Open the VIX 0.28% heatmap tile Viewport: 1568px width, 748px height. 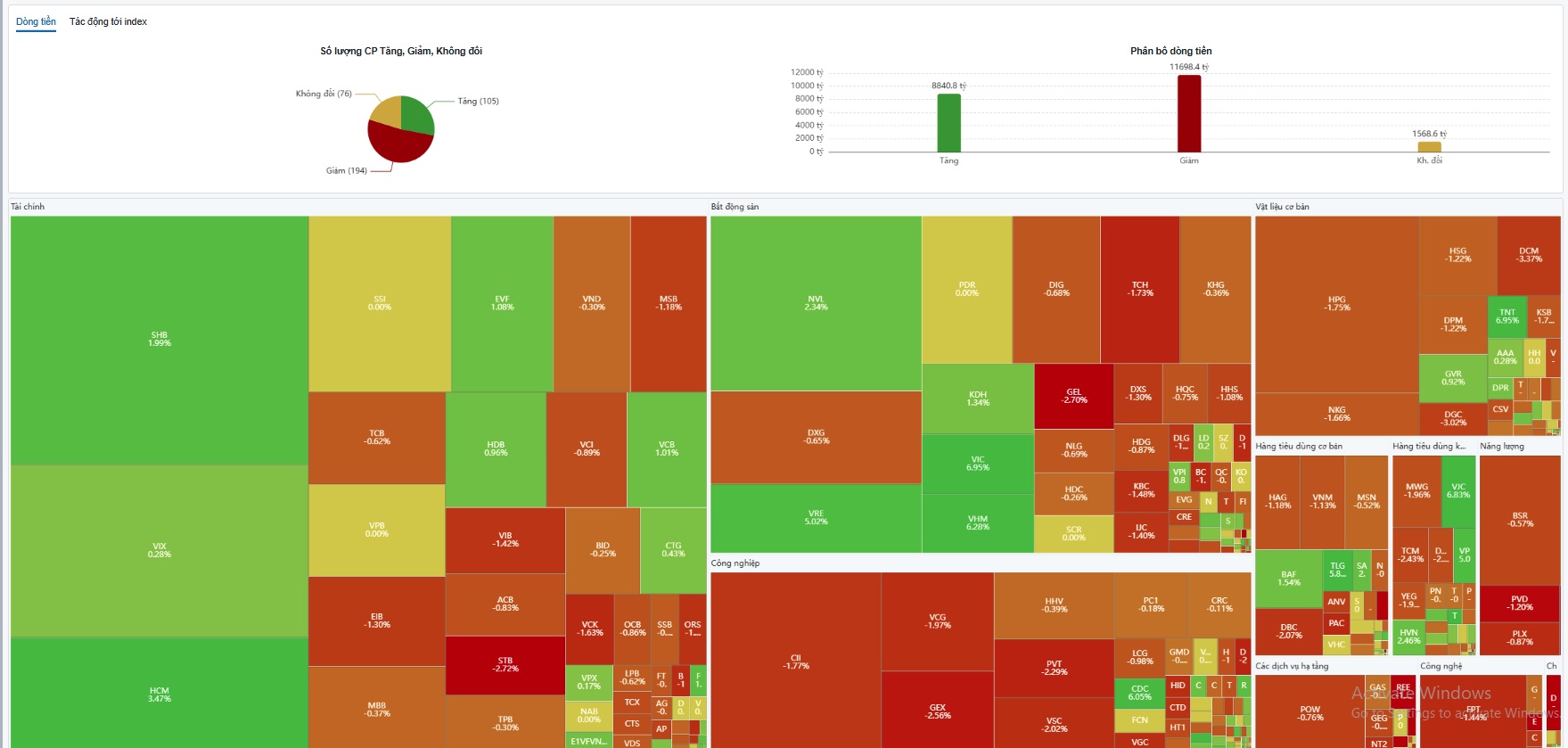(x=160, y=550)
